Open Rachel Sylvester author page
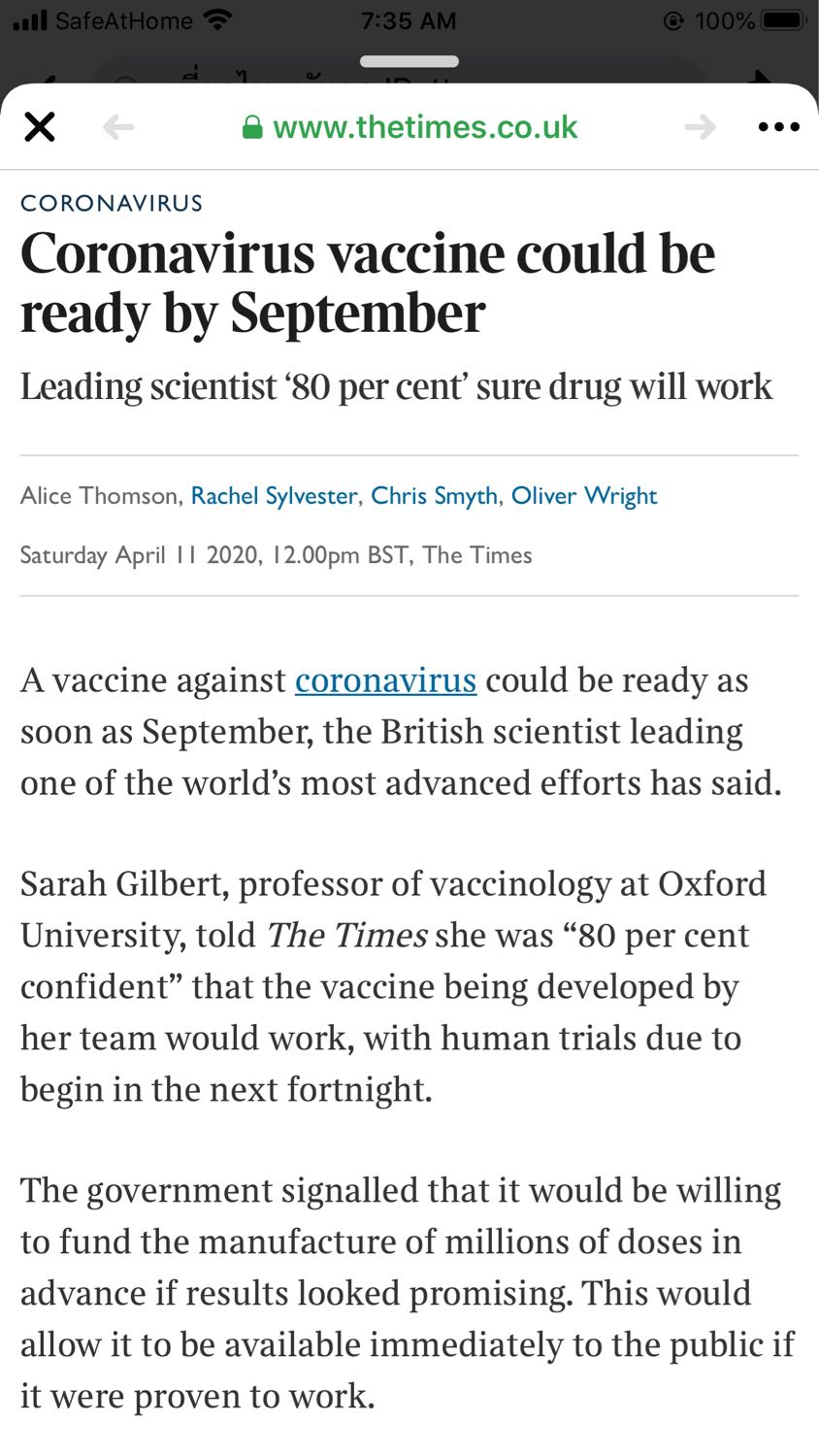819x1456 pixels. click(x=274, y=496)
